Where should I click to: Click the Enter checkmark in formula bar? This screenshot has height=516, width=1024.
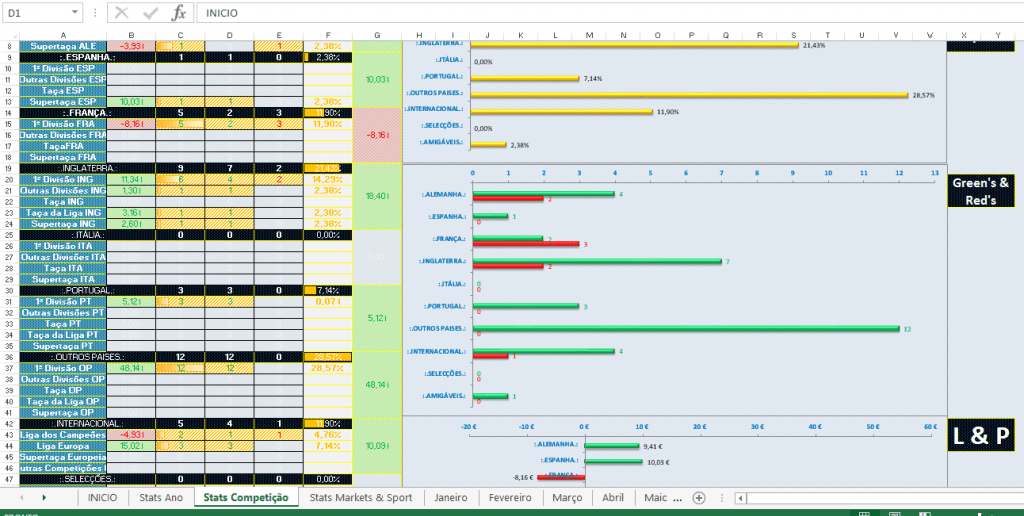coord(151,12)
